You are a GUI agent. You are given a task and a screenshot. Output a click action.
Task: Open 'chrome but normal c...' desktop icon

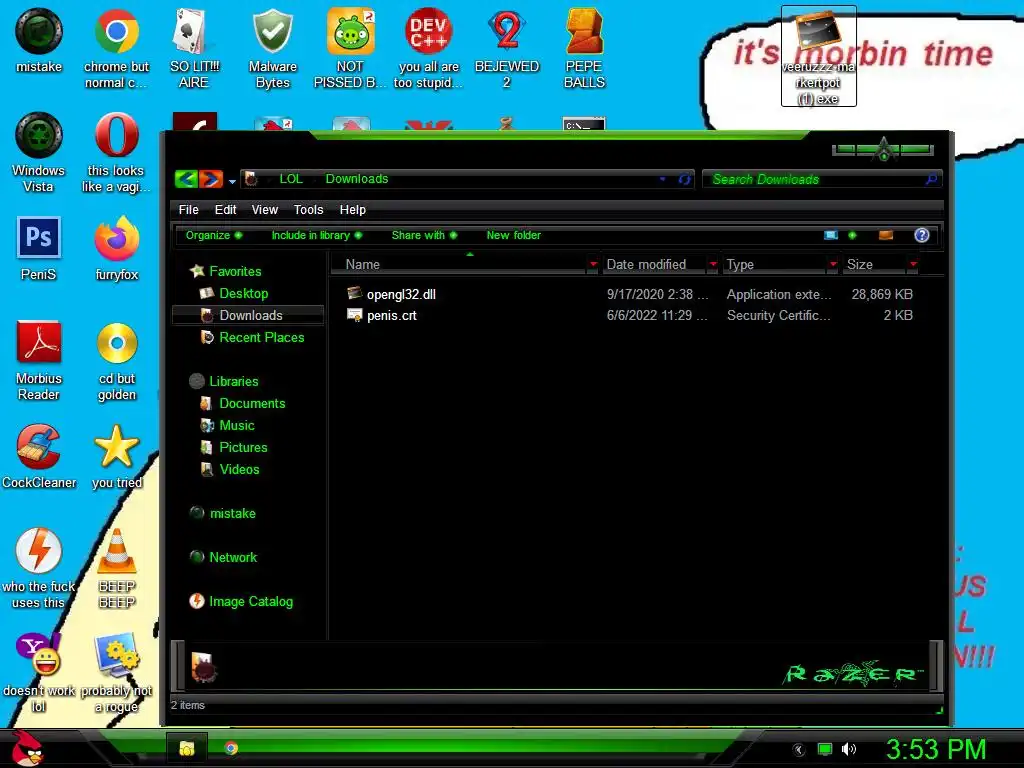[x=116, y=48]
